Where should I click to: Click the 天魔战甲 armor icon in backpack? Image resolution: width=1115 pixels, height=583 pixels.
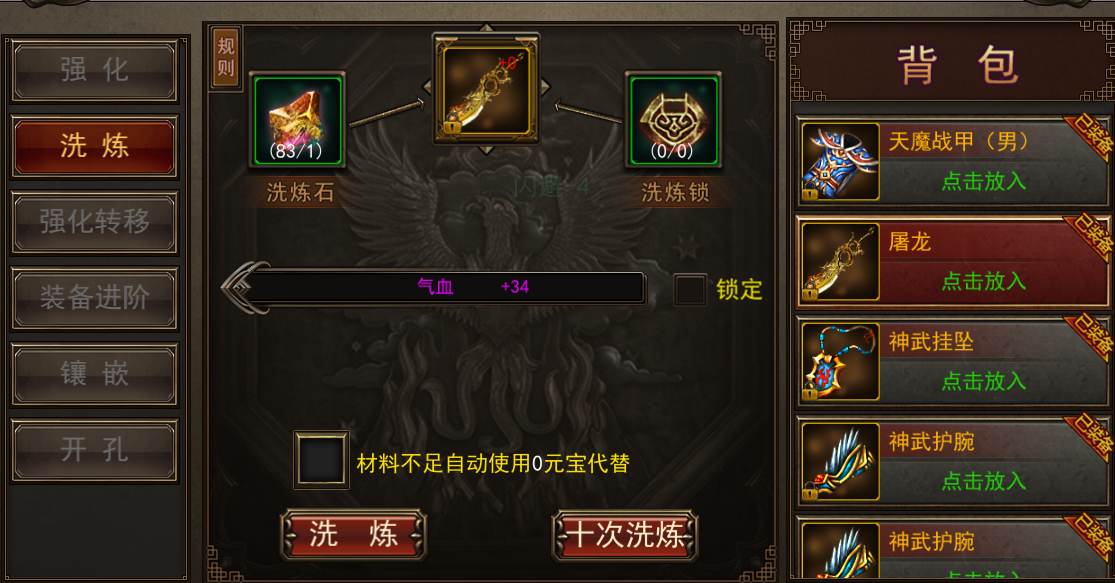(840, 161)
